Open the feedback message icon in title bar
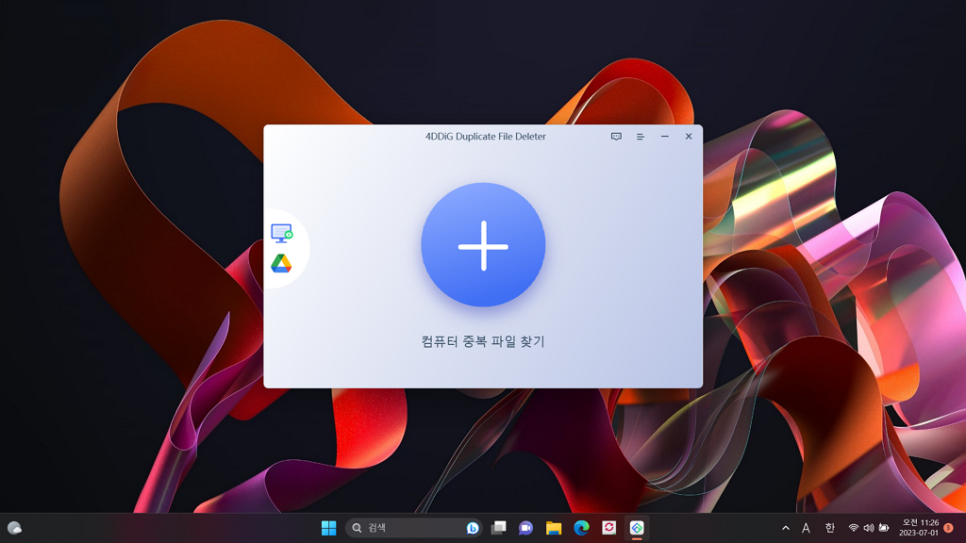This screenshot has width=966, height=543. 616,136
